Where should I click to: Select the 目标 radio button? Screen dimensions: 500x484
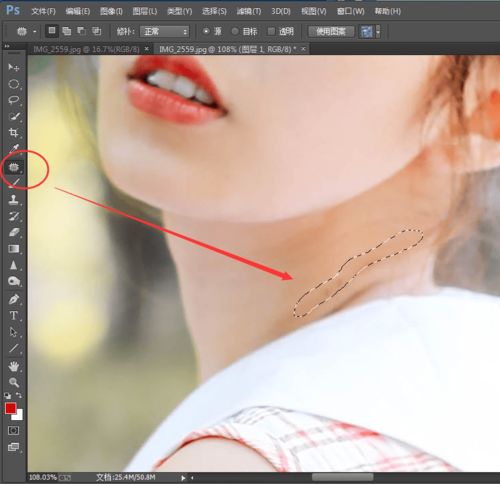[x=235, y=31]
